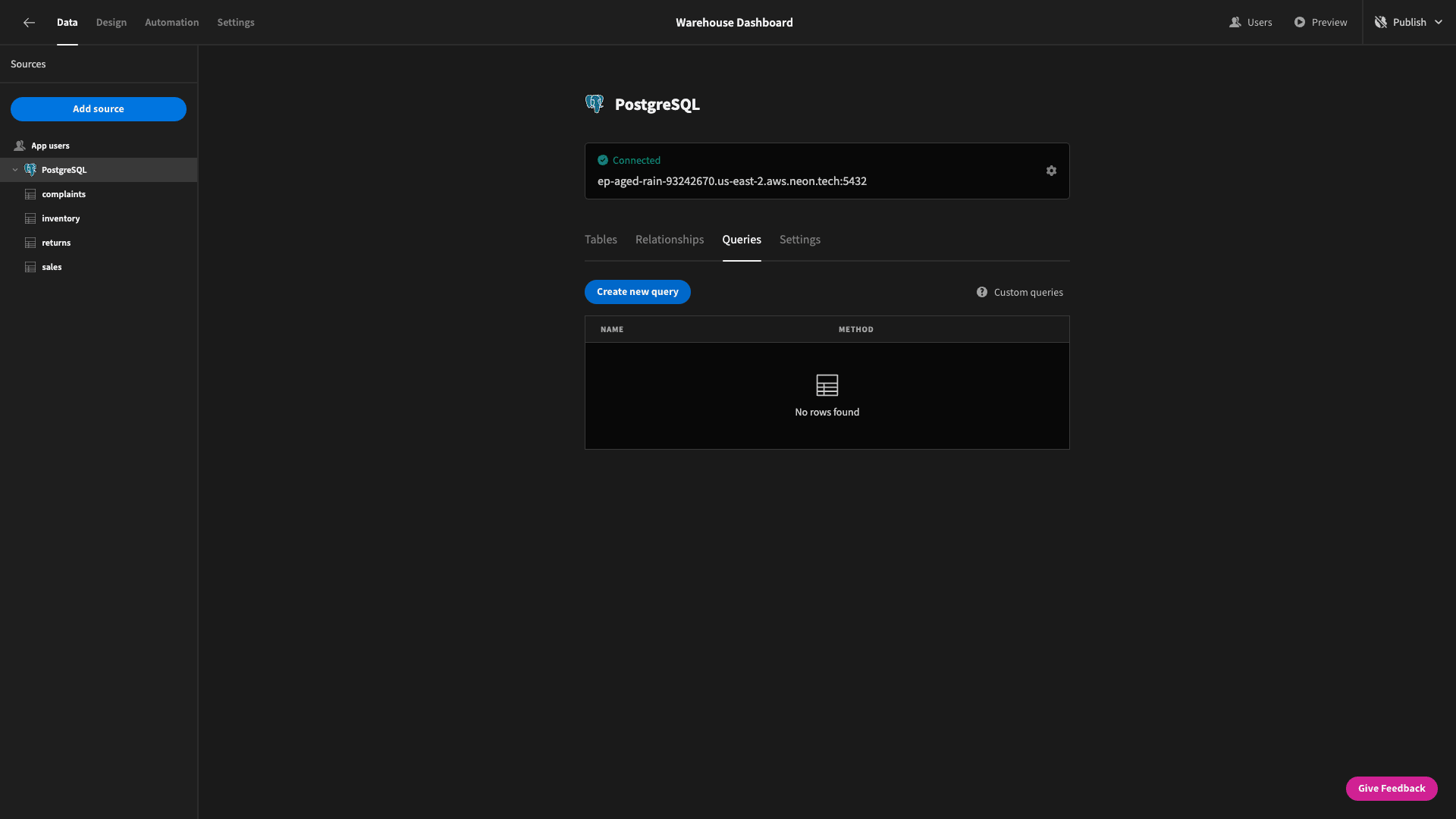This screenshot has width=1456, height=819.
Task: Click the green Connected check icon
Action: coord(603,160)
